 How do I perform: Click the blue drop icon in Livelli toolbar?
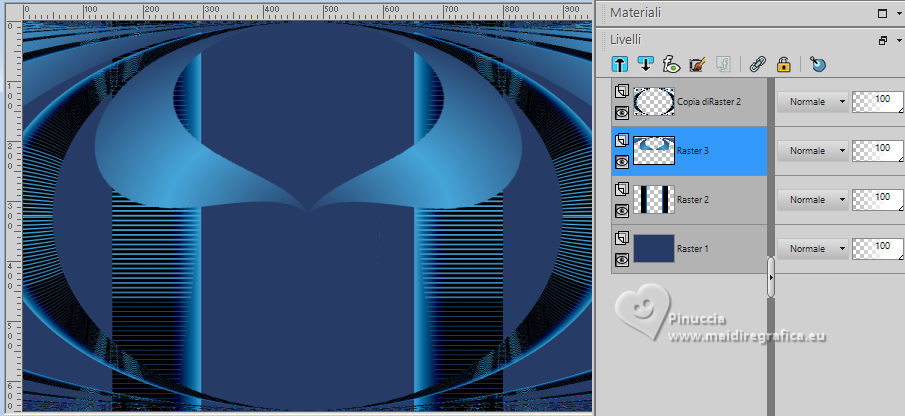coord(817,64)
